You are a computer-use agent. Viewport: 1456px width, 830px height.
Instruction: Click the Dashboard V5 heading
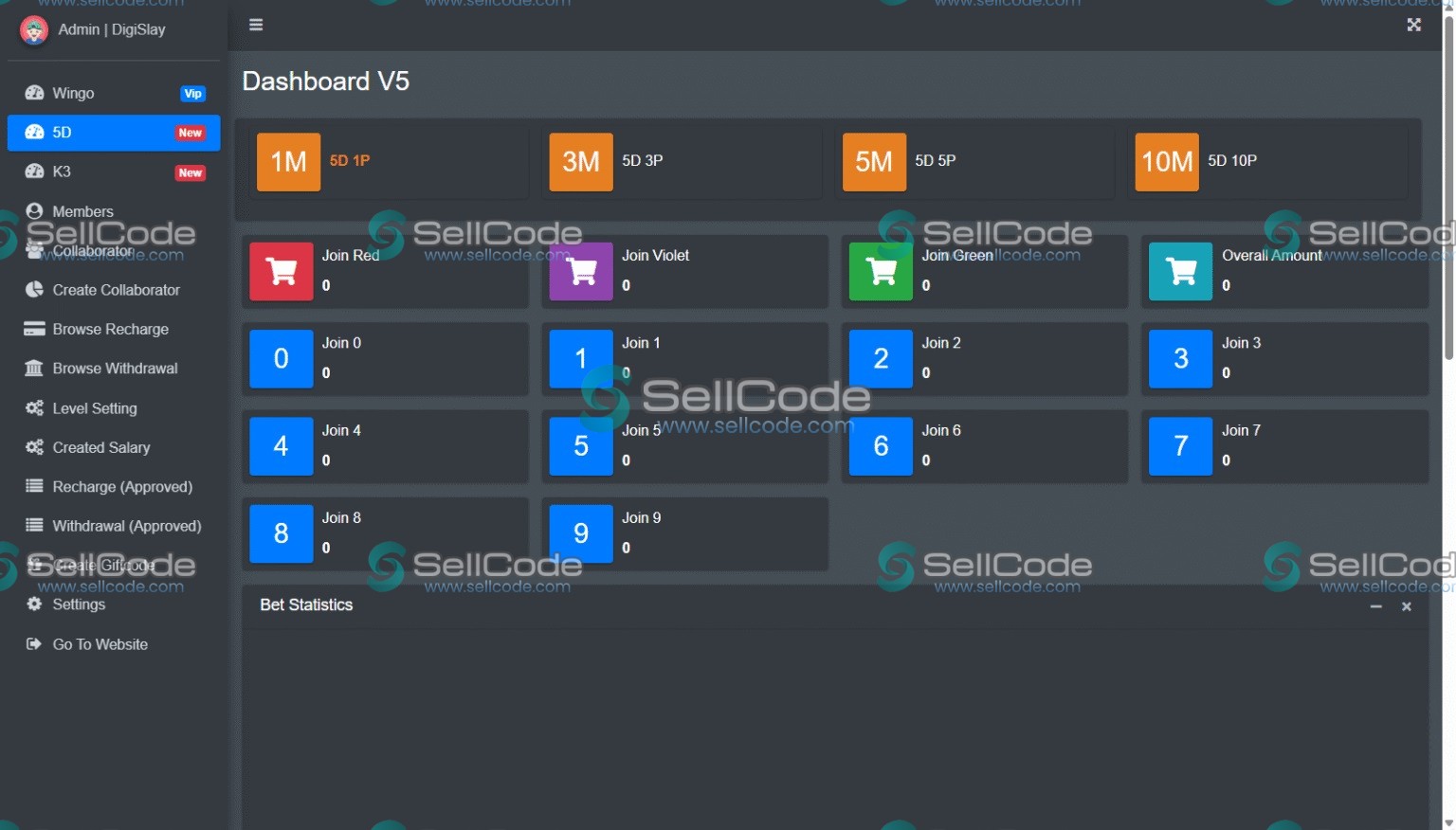tap(325, 81)
